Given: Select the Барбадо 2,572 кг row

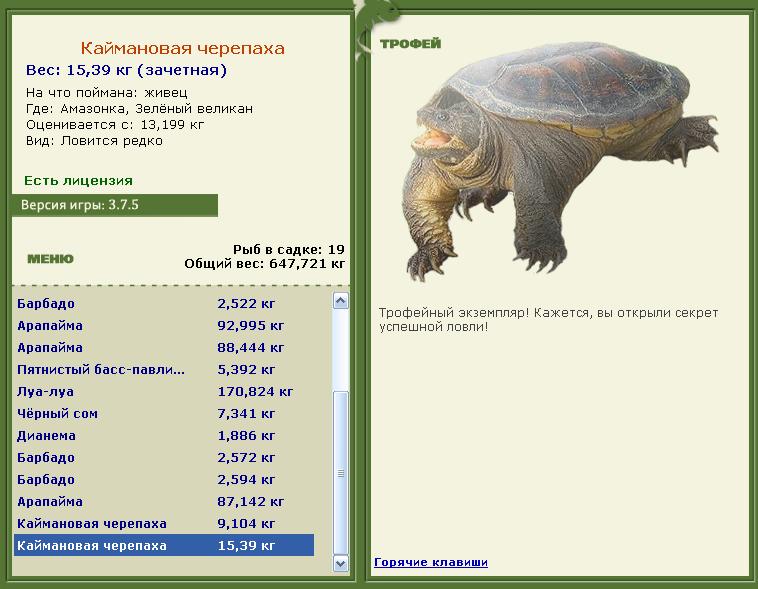Looking at the screenshot, I should click(x=164, y=457).
